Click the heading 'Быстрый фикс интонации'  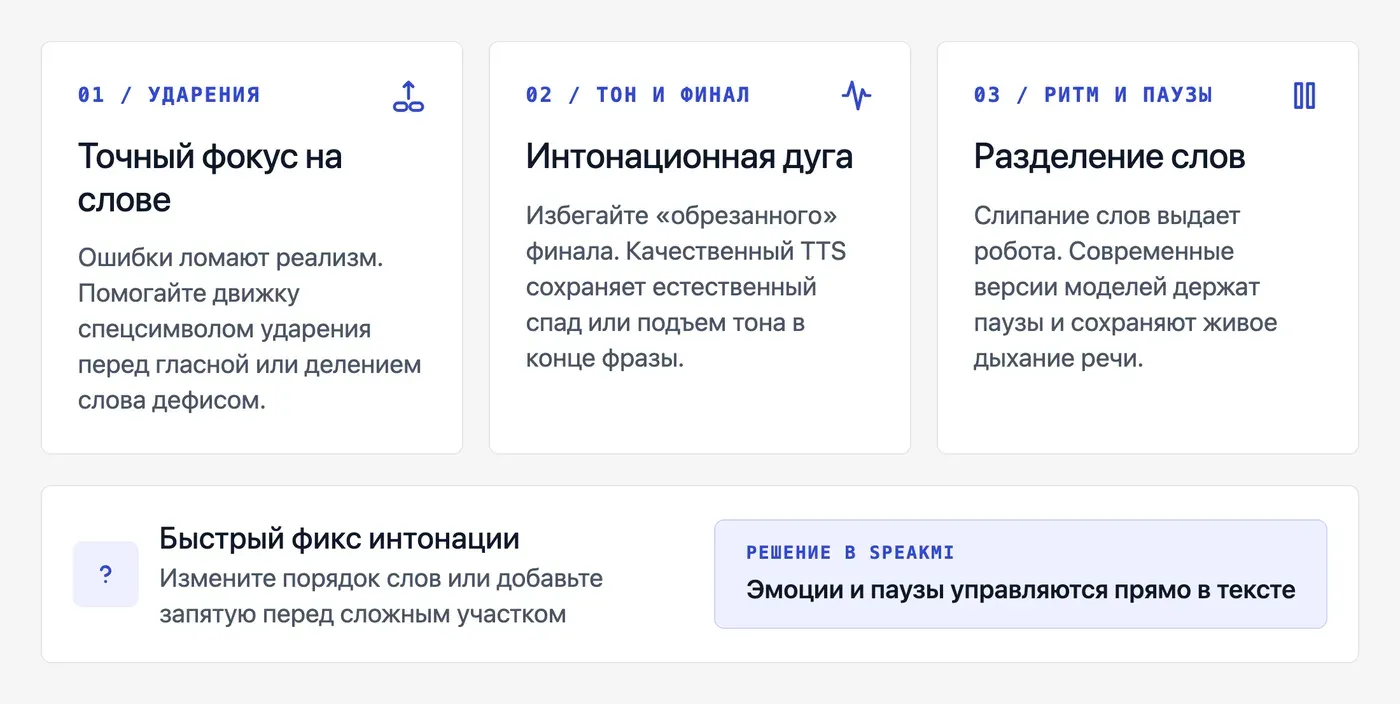tap(339, 539)
